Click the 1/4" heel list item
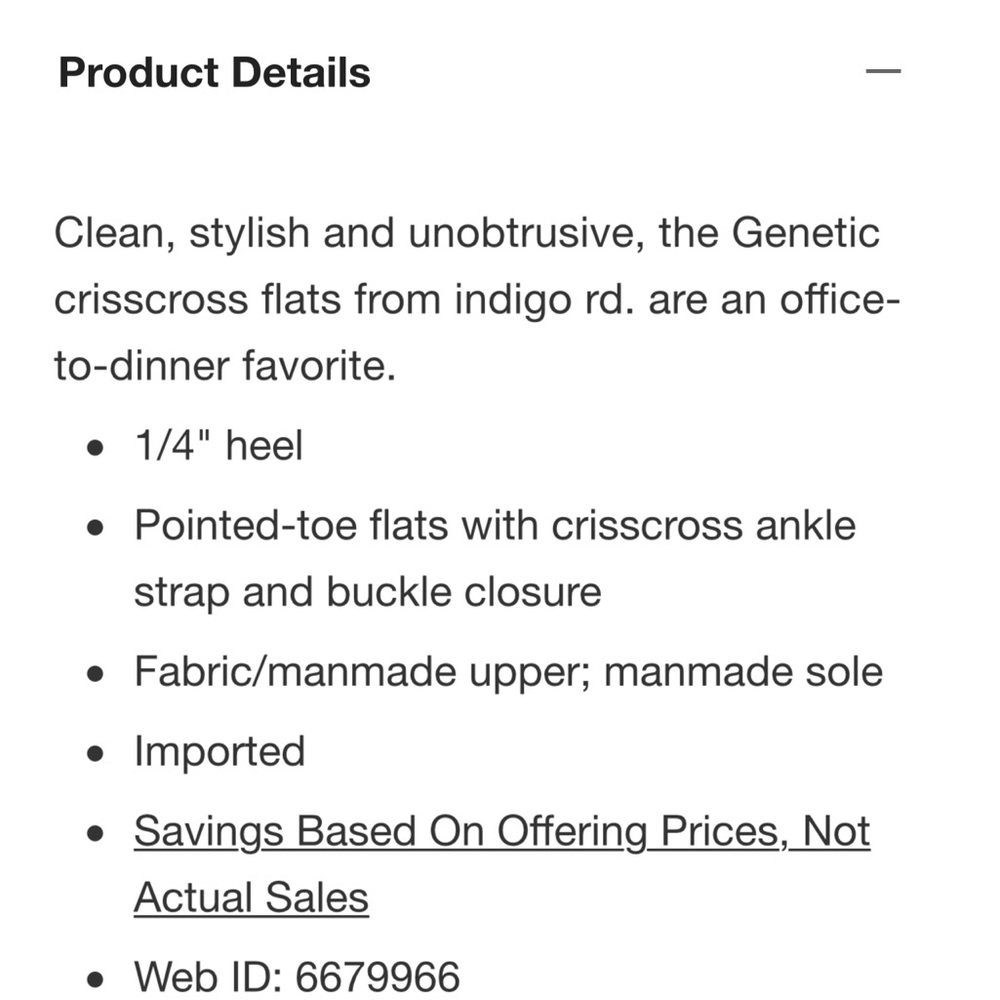Viewport: 1000px width, 1000px height. click(218, 445)
